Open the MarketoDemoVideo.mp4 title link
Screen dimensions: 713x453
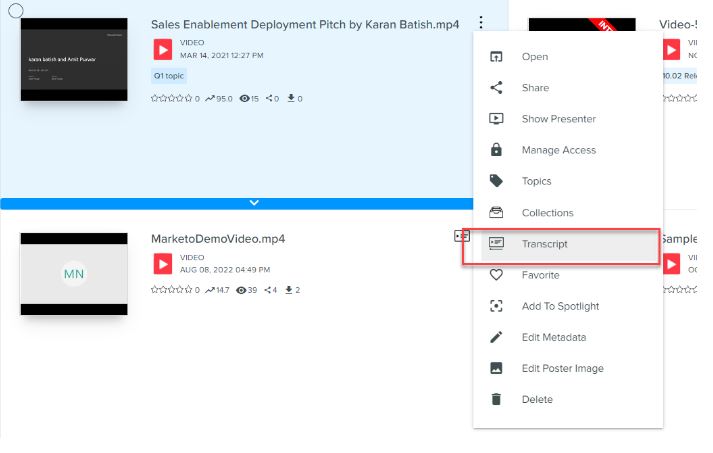pos(218,239)
